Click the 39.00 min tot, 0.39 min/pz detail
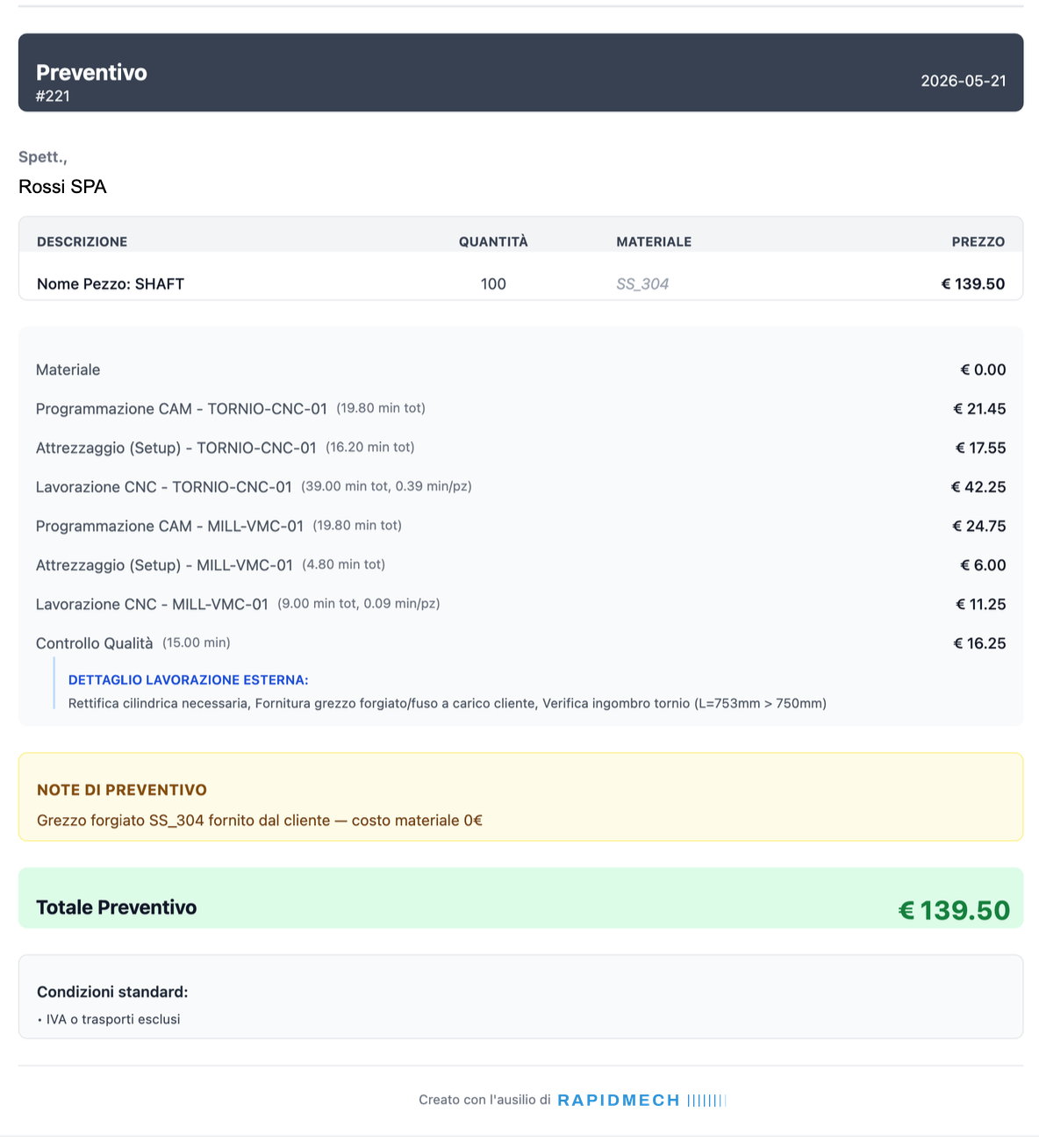Image resolution: width=1039 pixels, height=1148 pixels. point(386,486)
